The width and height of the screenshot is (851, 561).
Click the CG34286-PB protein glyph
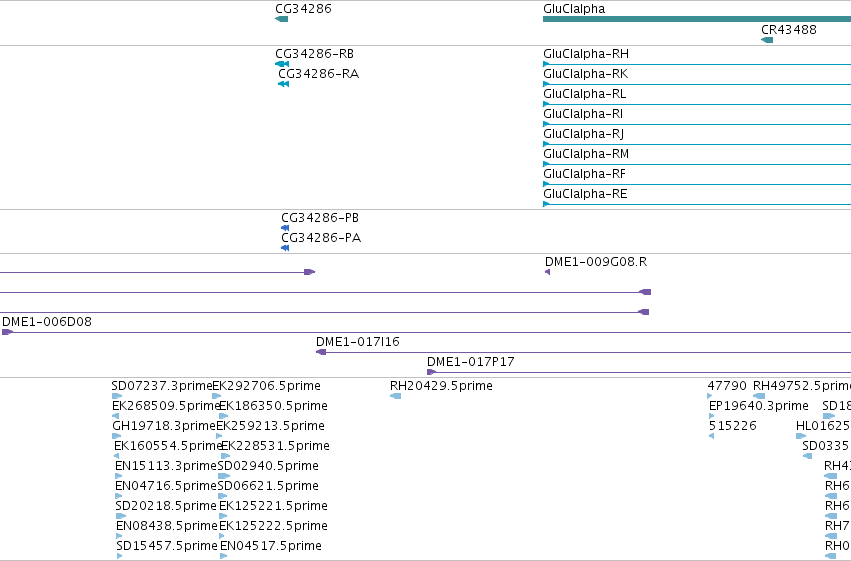click(x=285, y=228)
